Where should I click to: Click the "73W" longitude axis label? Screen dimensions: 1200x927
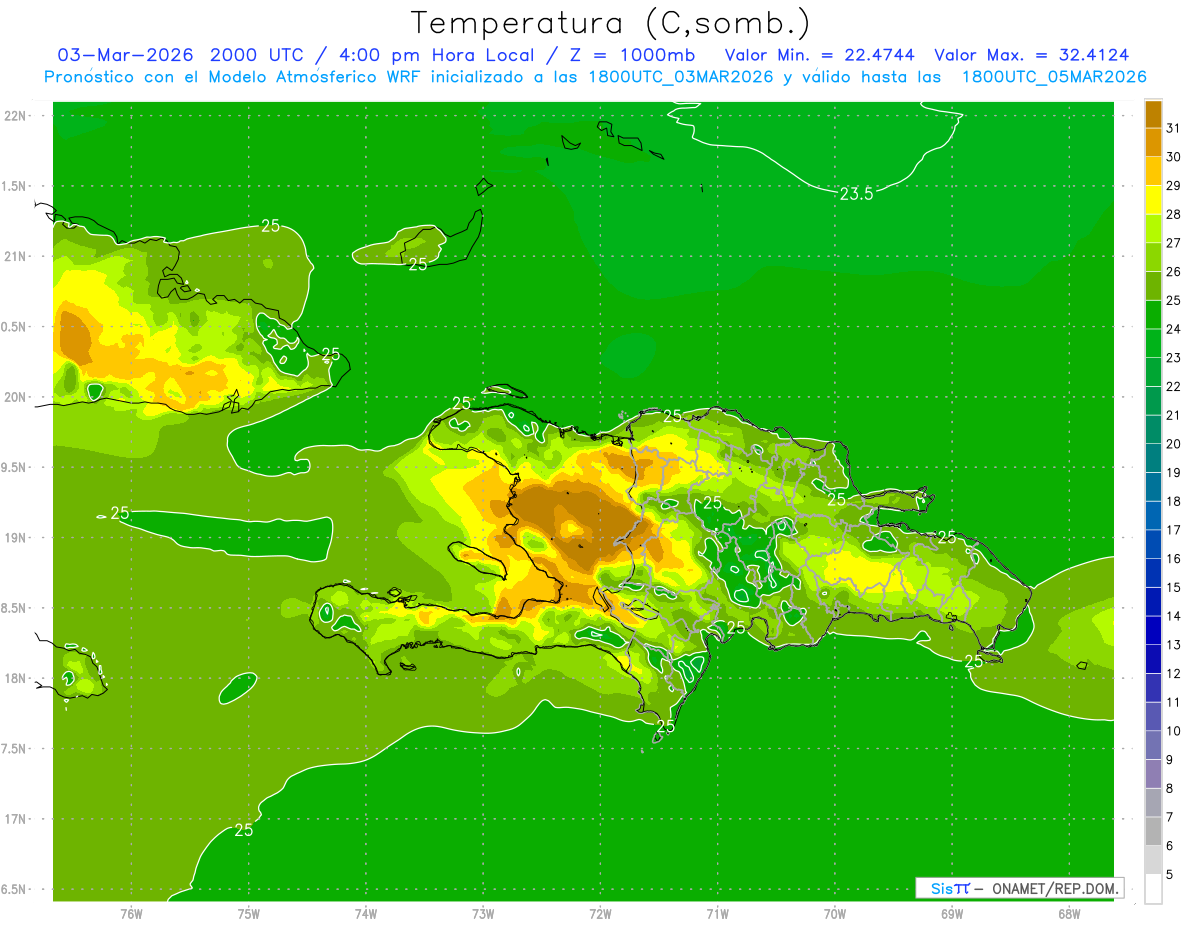pos(483,914)
